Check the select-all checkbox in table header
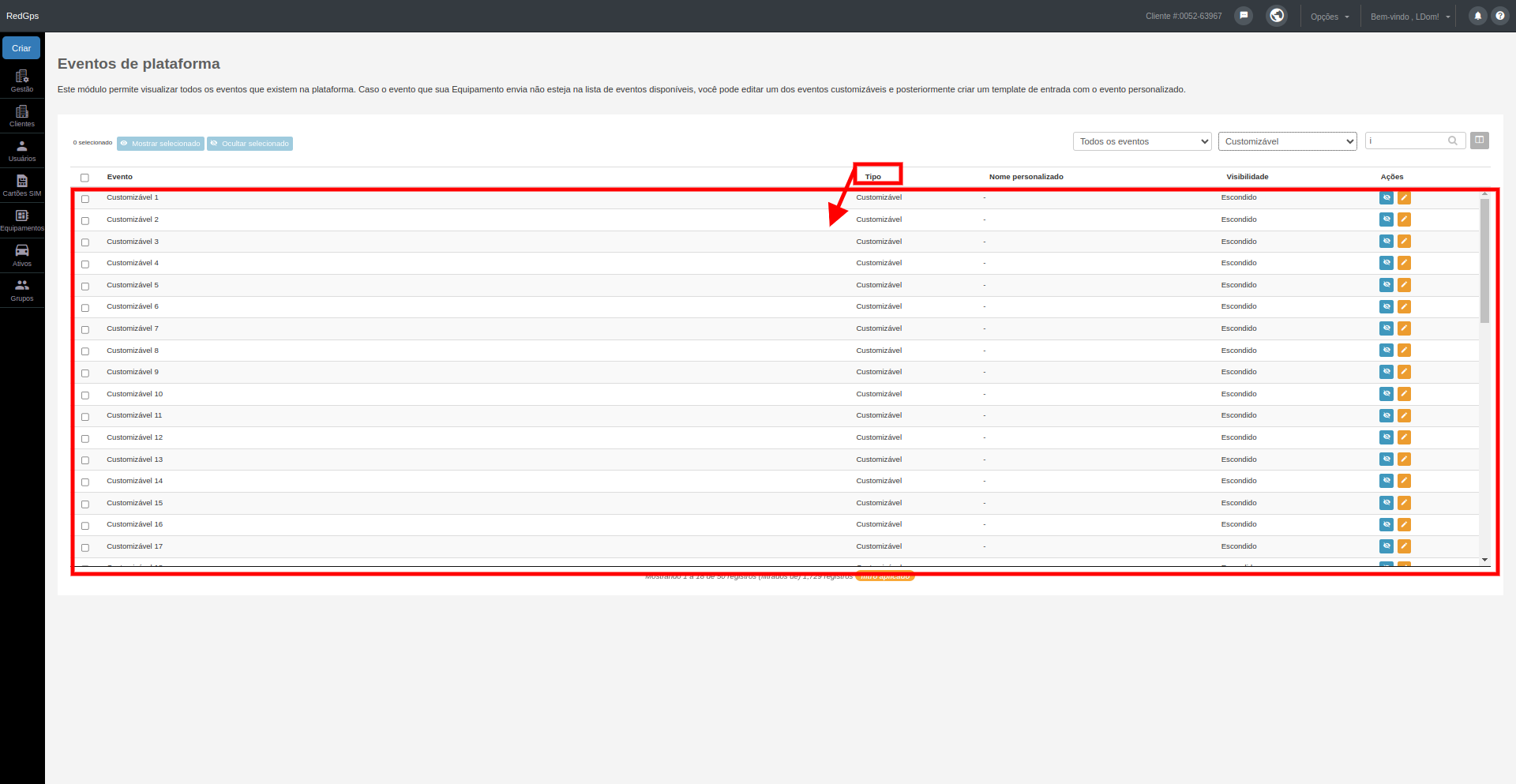The height and width of the screenshot is (784, 1516). point(84,178)
